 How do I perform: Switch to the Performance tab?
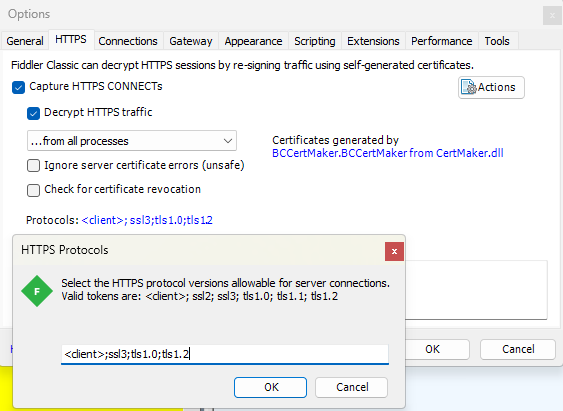[441, 41]
